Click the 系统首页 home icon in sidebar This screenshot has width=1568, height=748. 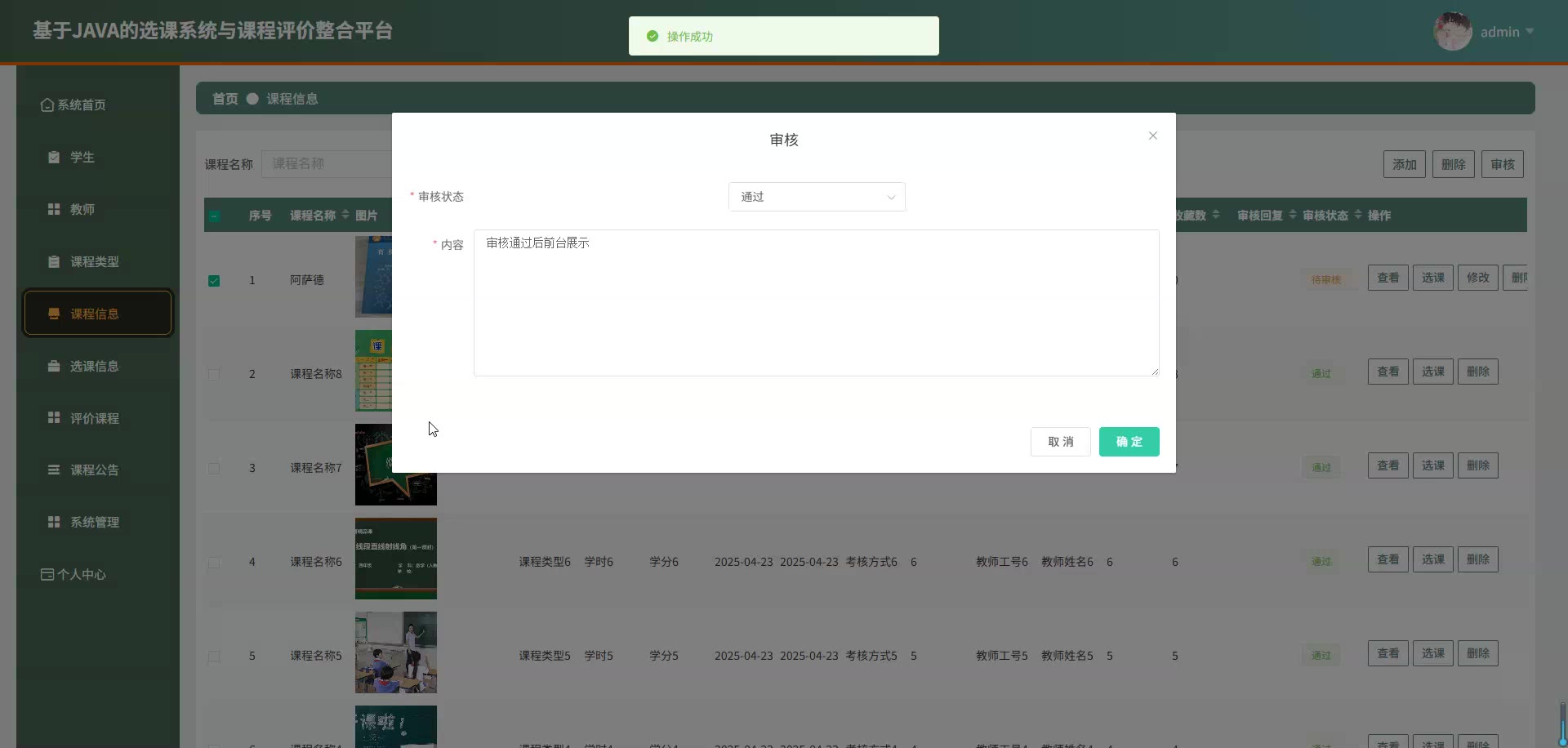coord(47,105)
